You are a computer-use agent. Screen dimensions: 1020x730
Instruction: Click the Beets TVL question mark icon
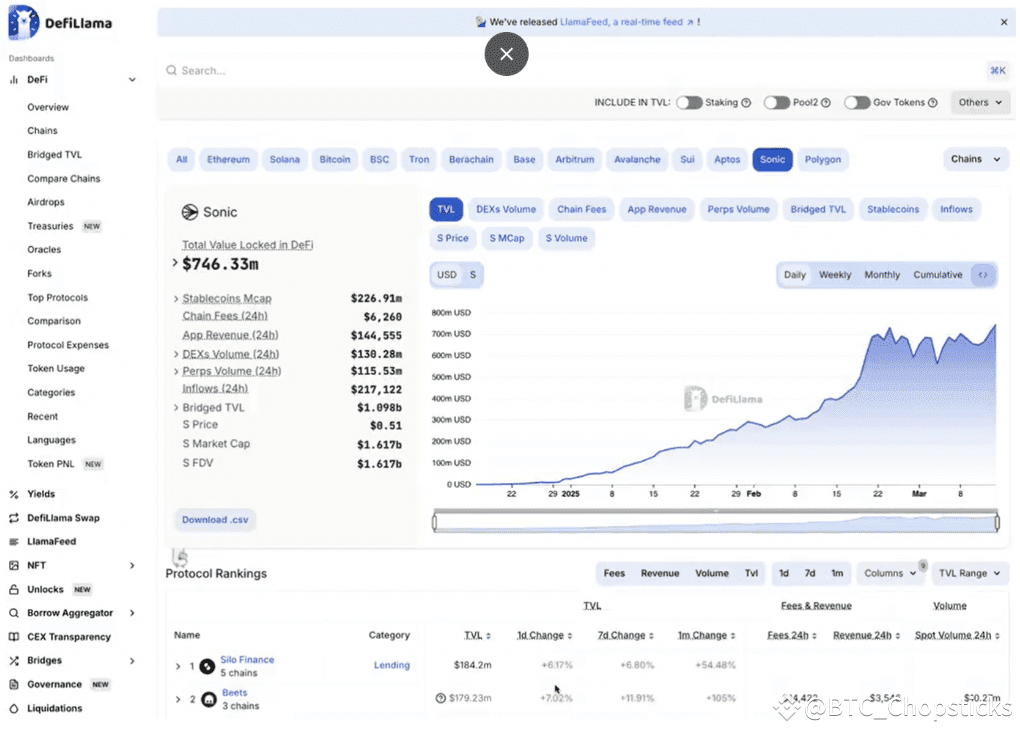click(440, 698)
